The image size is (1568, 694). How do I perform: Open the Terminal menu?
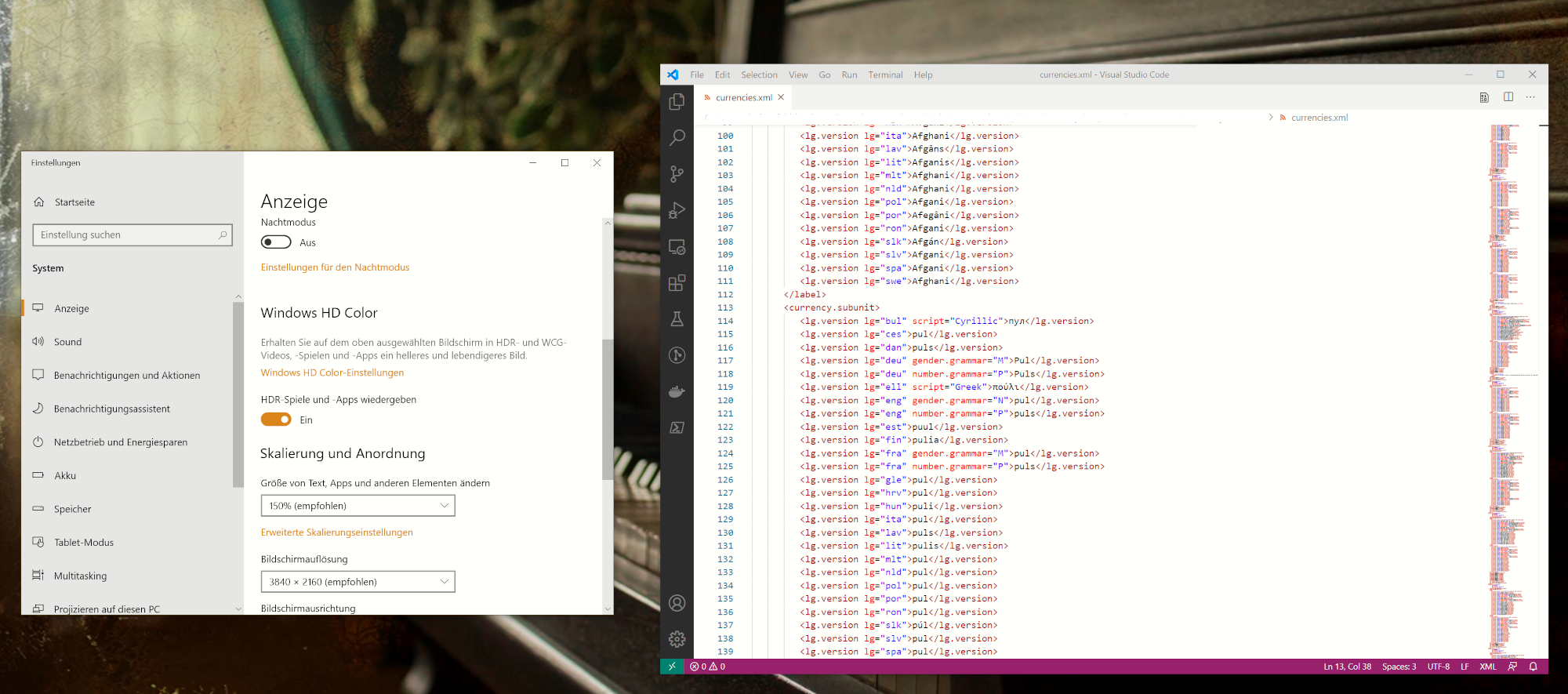click(x=885, y=75)
